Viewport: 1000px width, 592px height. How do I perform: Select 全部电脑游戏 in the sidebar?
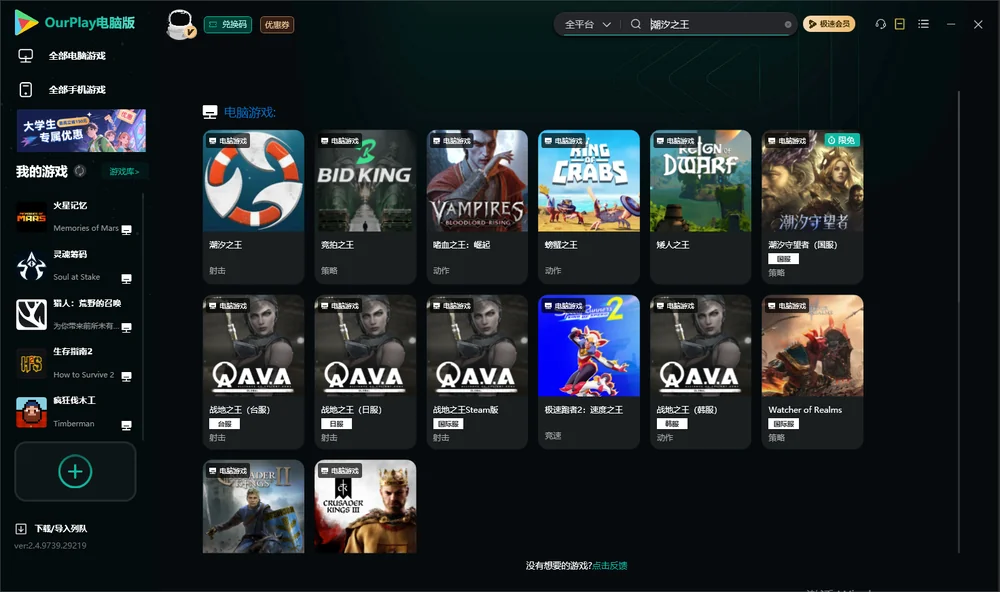[x=77, y=56]
